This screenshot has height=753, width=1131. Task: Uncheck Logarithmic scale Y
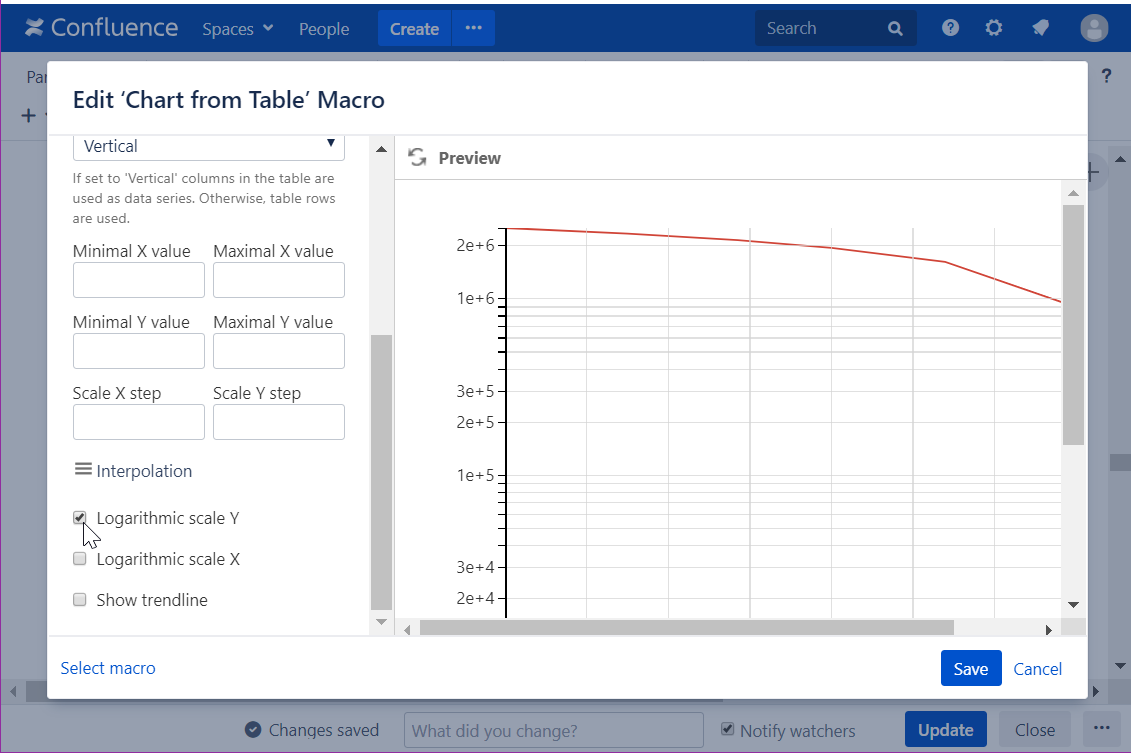pyautogui.click(x=80, y=518)
